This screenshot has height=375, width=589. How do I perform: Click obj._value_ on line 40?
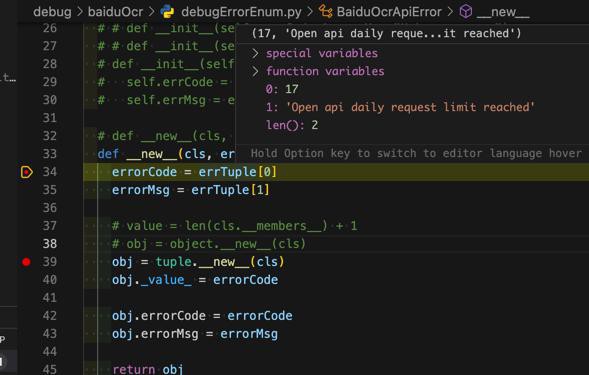pyautogui.click(x=152, y=280)
